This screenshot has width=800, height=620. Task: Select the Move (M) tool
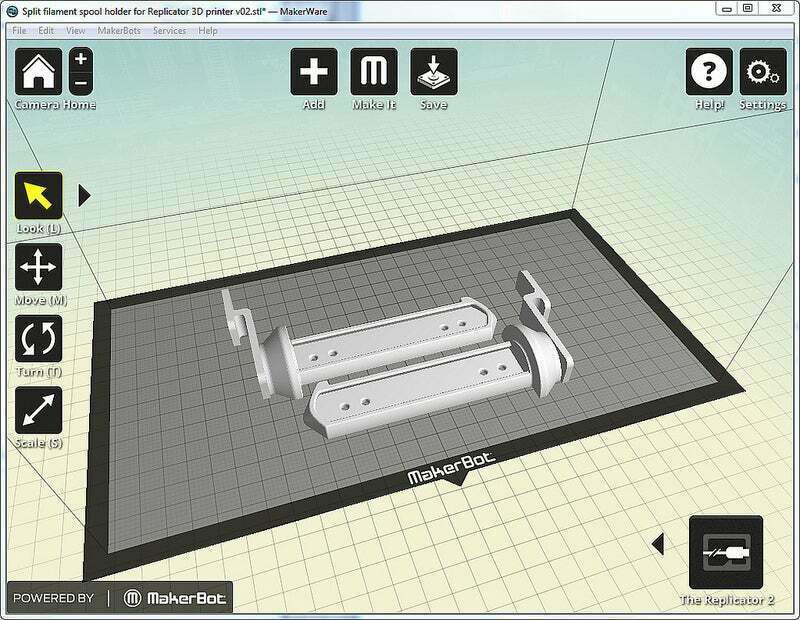pyautogui.click(x=39, y=267)
